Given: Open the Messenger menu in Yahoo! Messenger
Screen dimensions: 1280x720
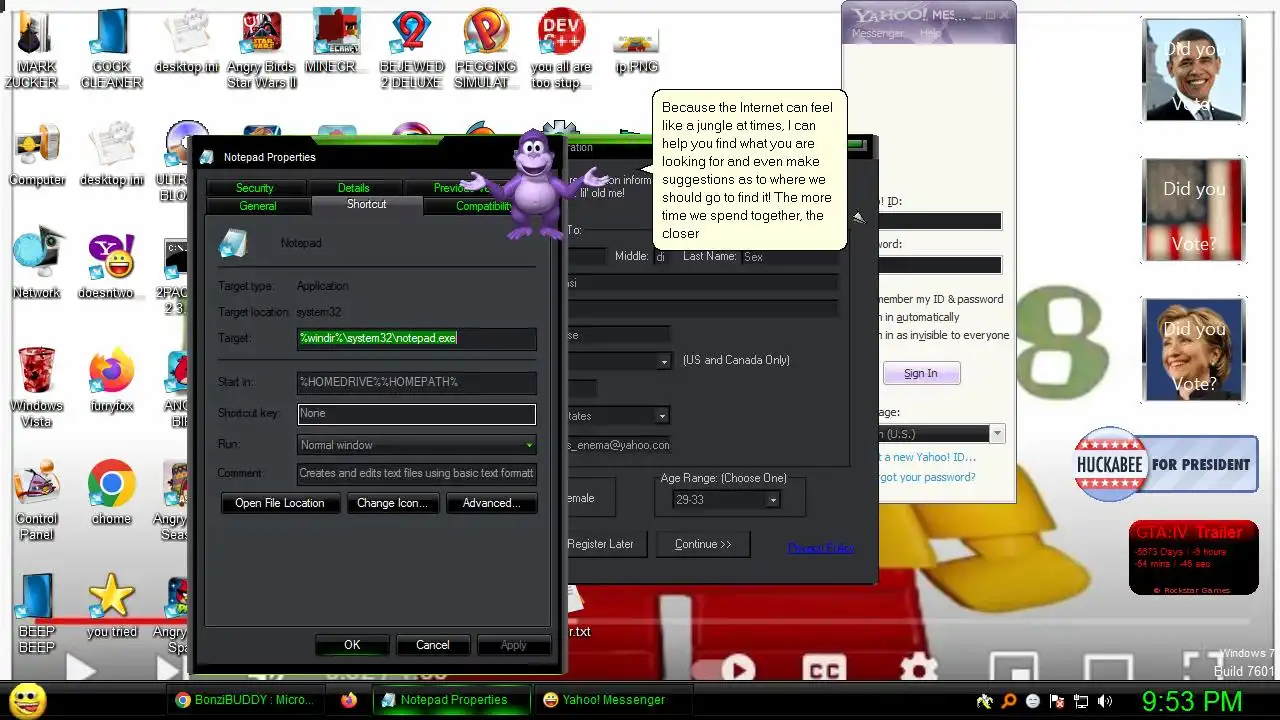Looking at the screenshot, I should coord(878,33).
